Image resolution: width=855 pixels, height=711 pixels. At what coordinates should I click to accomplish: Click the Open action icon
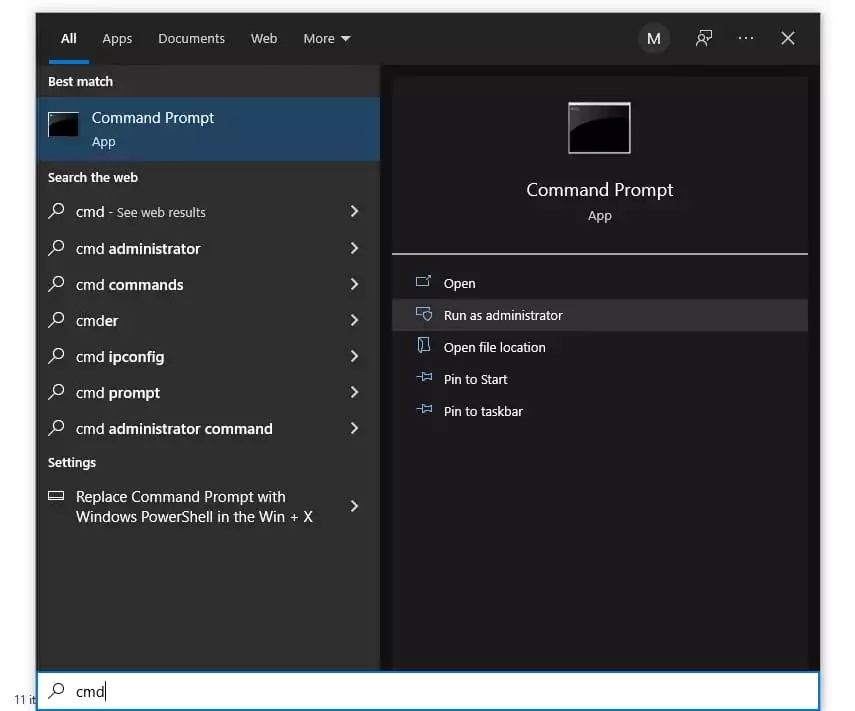(x=423, y=281)
